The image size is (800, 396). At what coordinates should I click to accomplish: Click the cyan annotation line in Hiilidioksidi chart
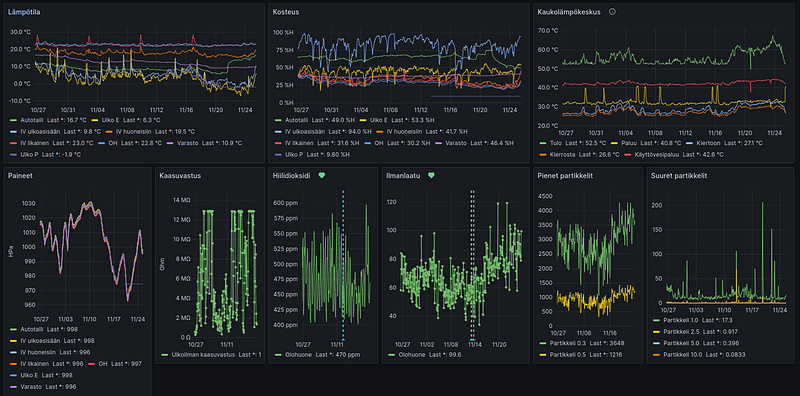coord(343,265)
